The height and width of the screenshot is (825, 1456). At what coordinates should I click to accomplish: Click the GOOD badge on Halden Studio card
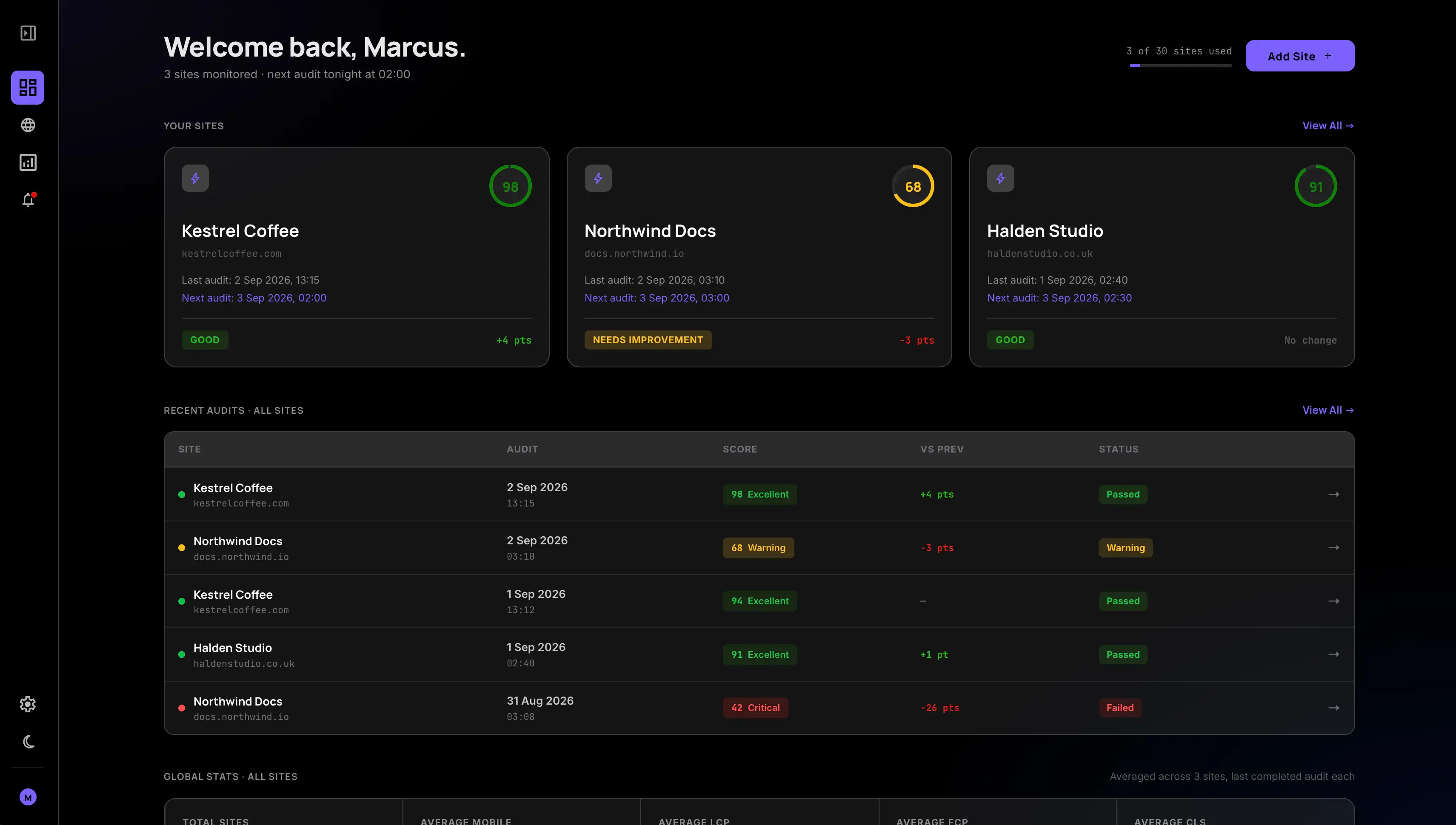tap(1010, 340)
